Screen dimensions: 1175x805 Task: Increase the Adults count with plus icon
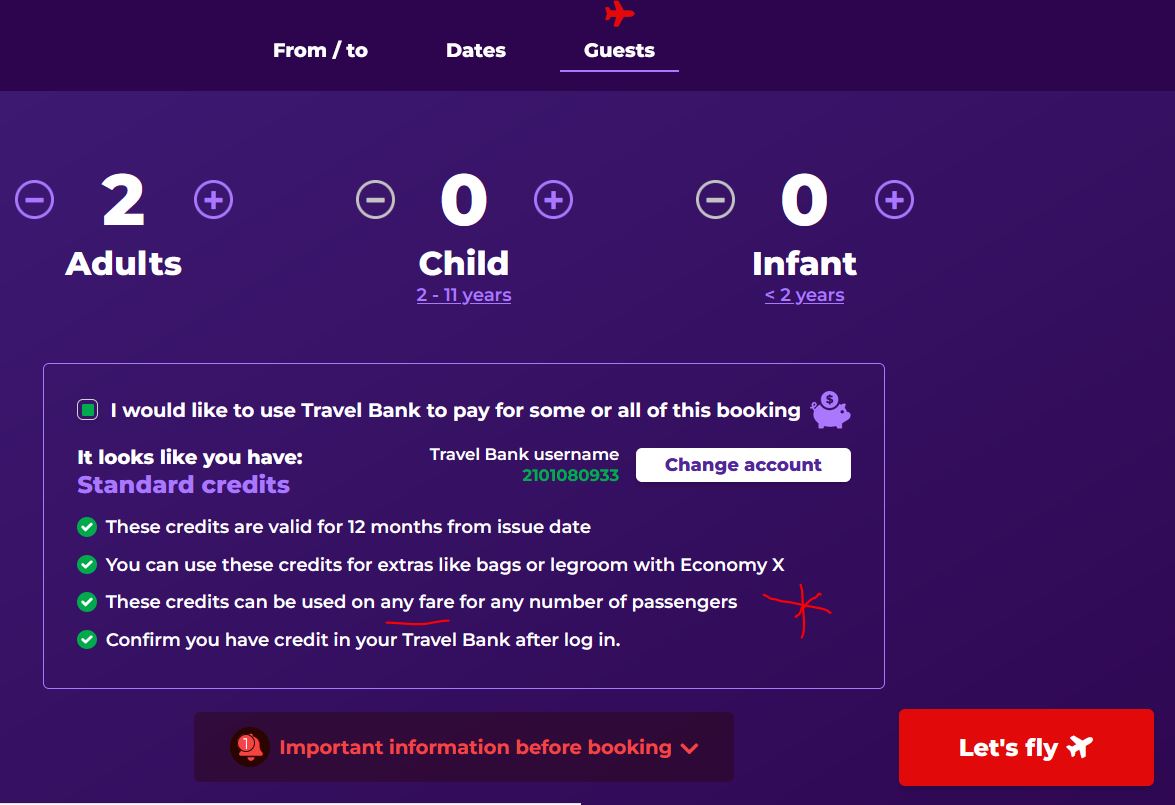[214, 200]
